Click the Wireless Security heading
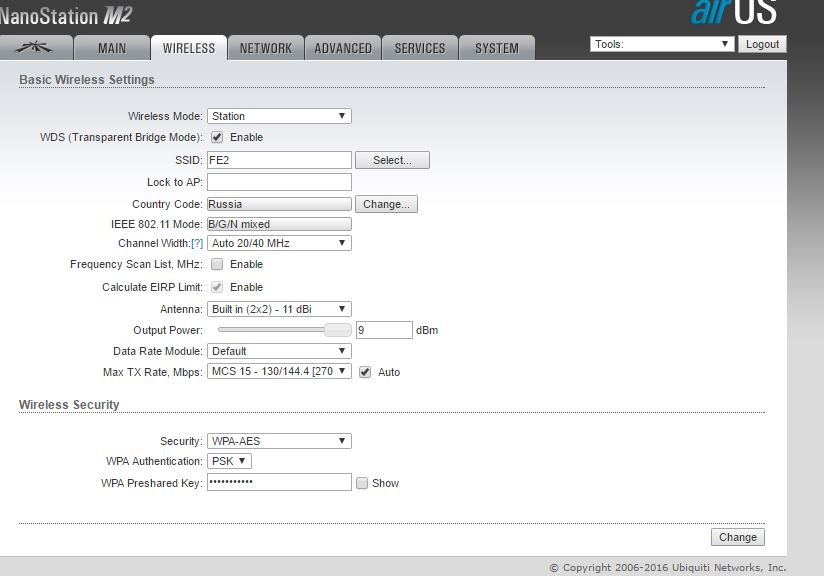The height and width of the screenshot is (576, 824). (x=69, y=405)
